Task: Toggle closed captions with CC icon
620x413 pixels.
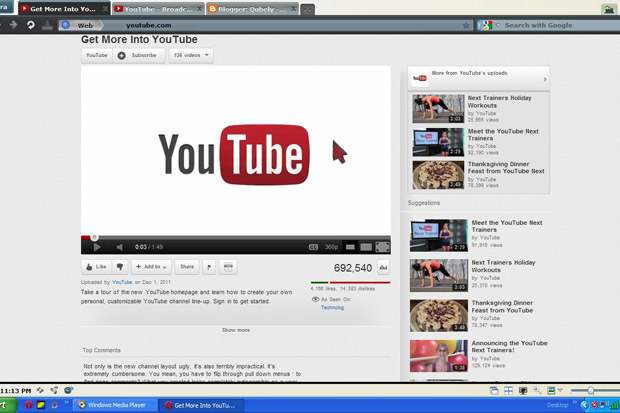Action: pyautogui.click(x=313, y=247)
